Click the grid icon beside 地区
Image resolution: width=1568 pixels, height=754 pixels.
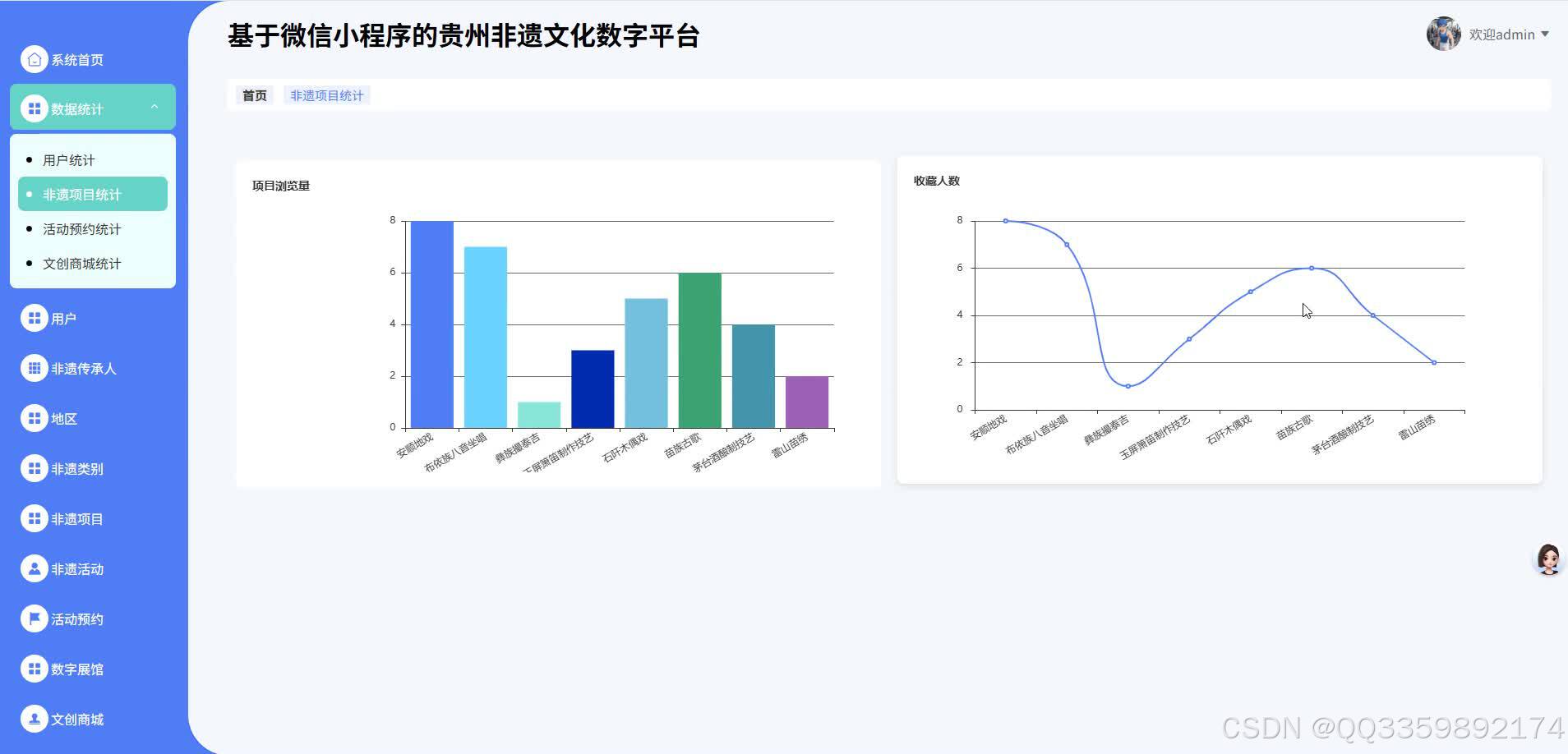coord(34,418)
